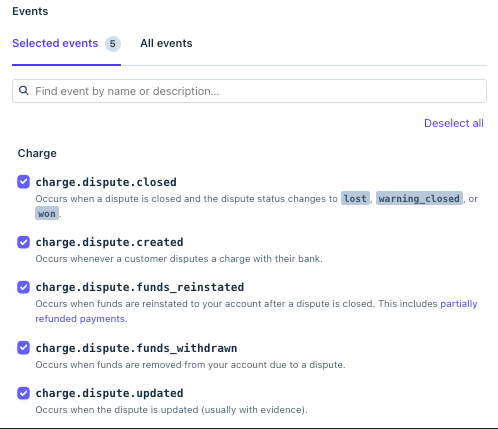Uncheck the charge.dispute.created checkbox
This screenshot has height=429, width=498.
23,242
